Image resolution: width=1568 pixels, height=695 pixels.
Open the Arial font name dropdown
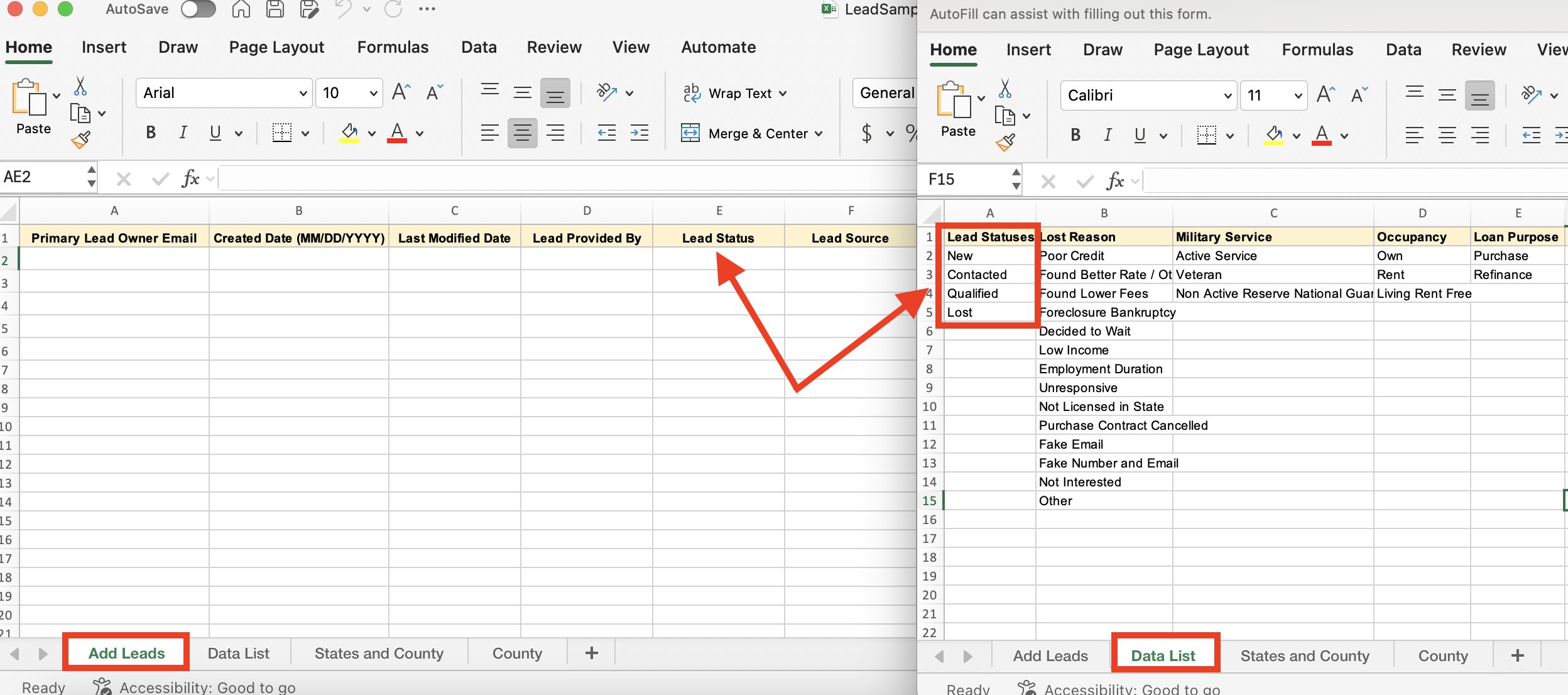pos(303,93)
